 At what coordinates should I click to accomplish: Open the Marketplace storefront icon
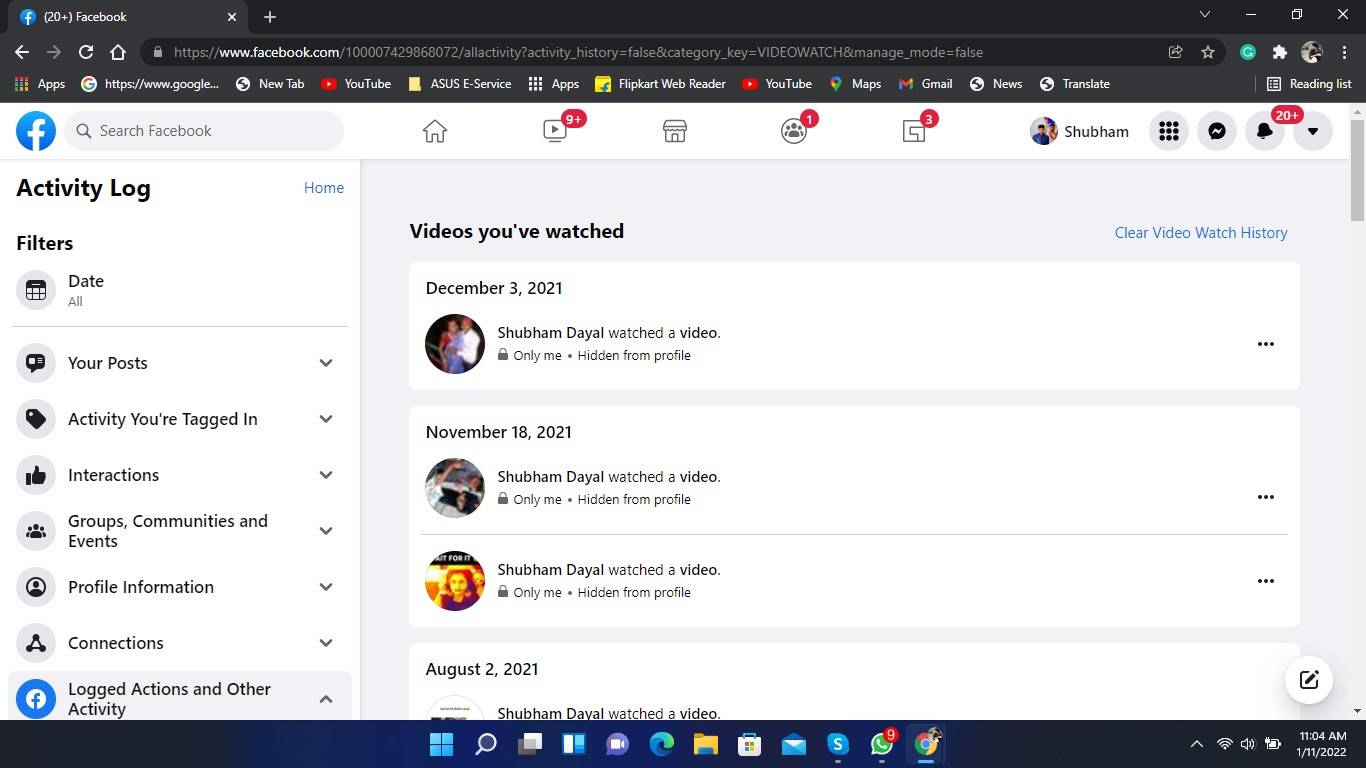coord(675,131)
